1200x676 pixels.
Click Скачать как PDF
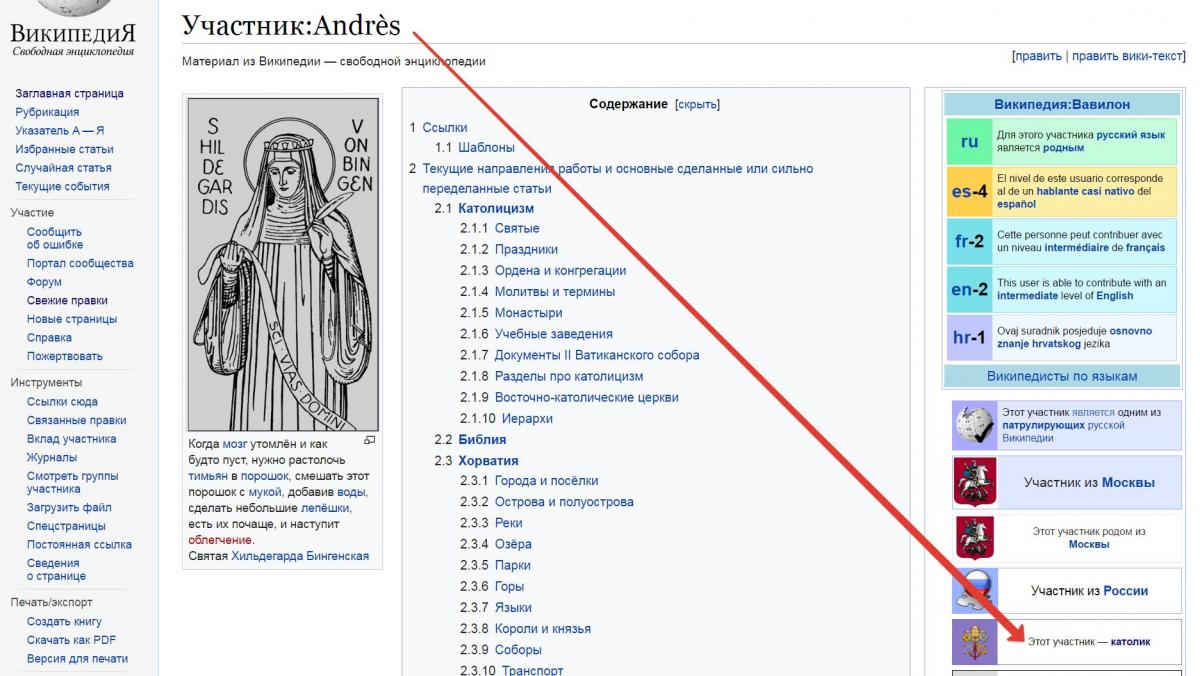coord(71,640)
